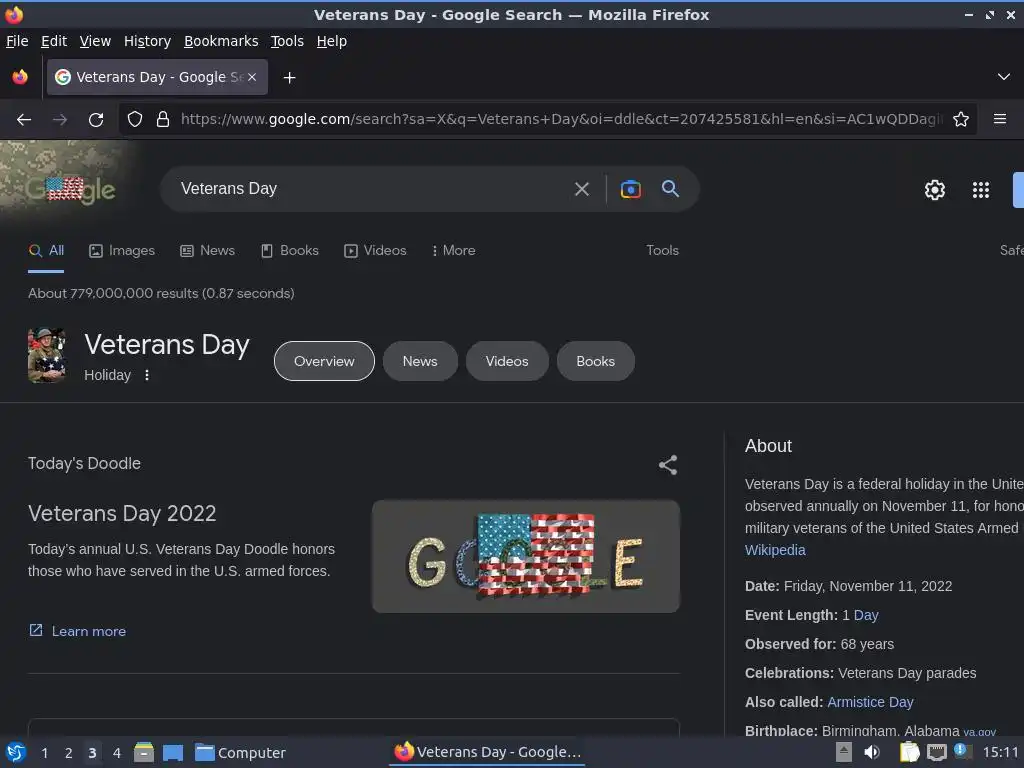The height and width of the screenshot is (768, 1024).
Task: Click the 15:11 clock
Action: click(x=1000, y=752)
